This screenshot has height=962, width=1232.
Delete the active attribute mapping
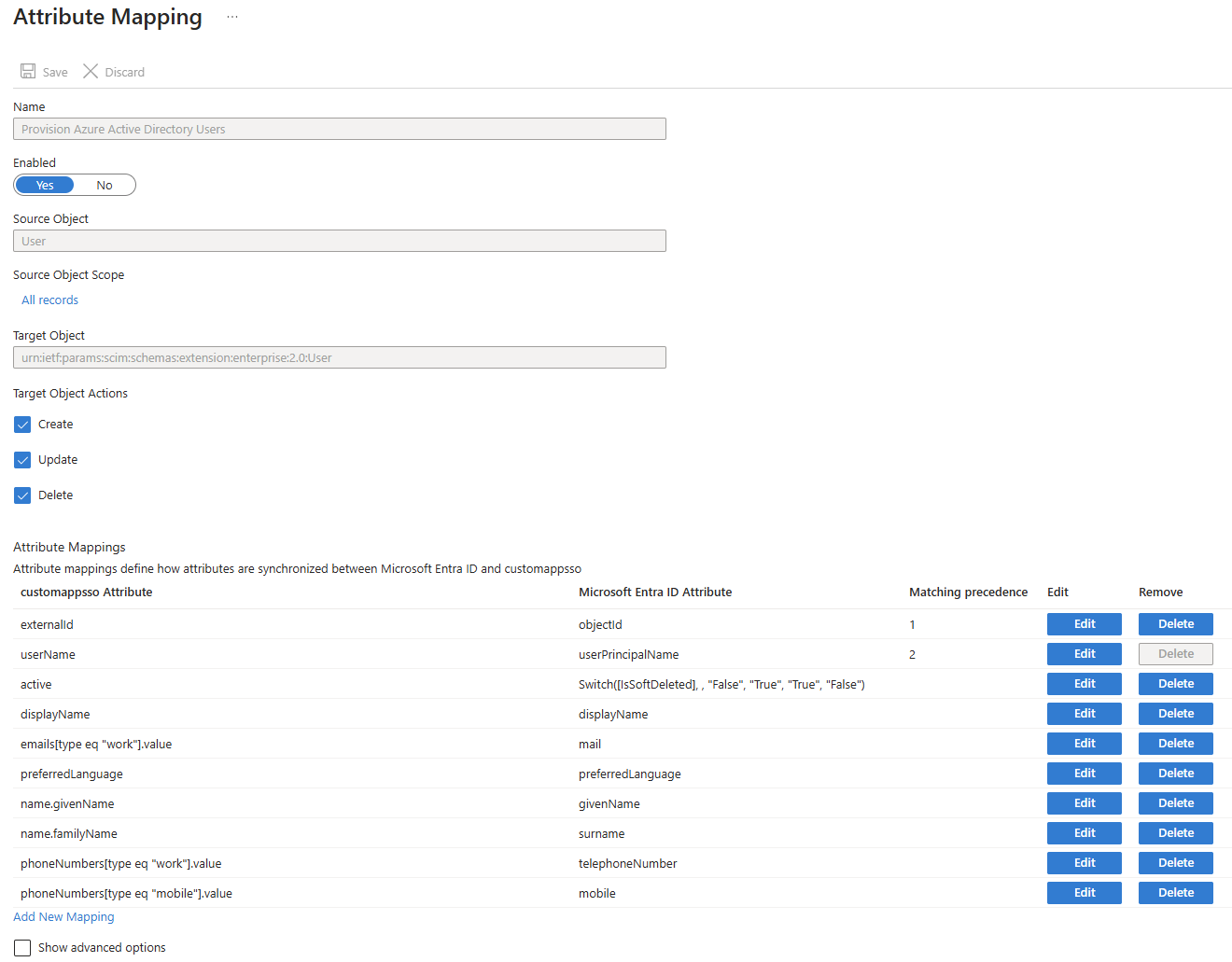[x=1176, y=684]
